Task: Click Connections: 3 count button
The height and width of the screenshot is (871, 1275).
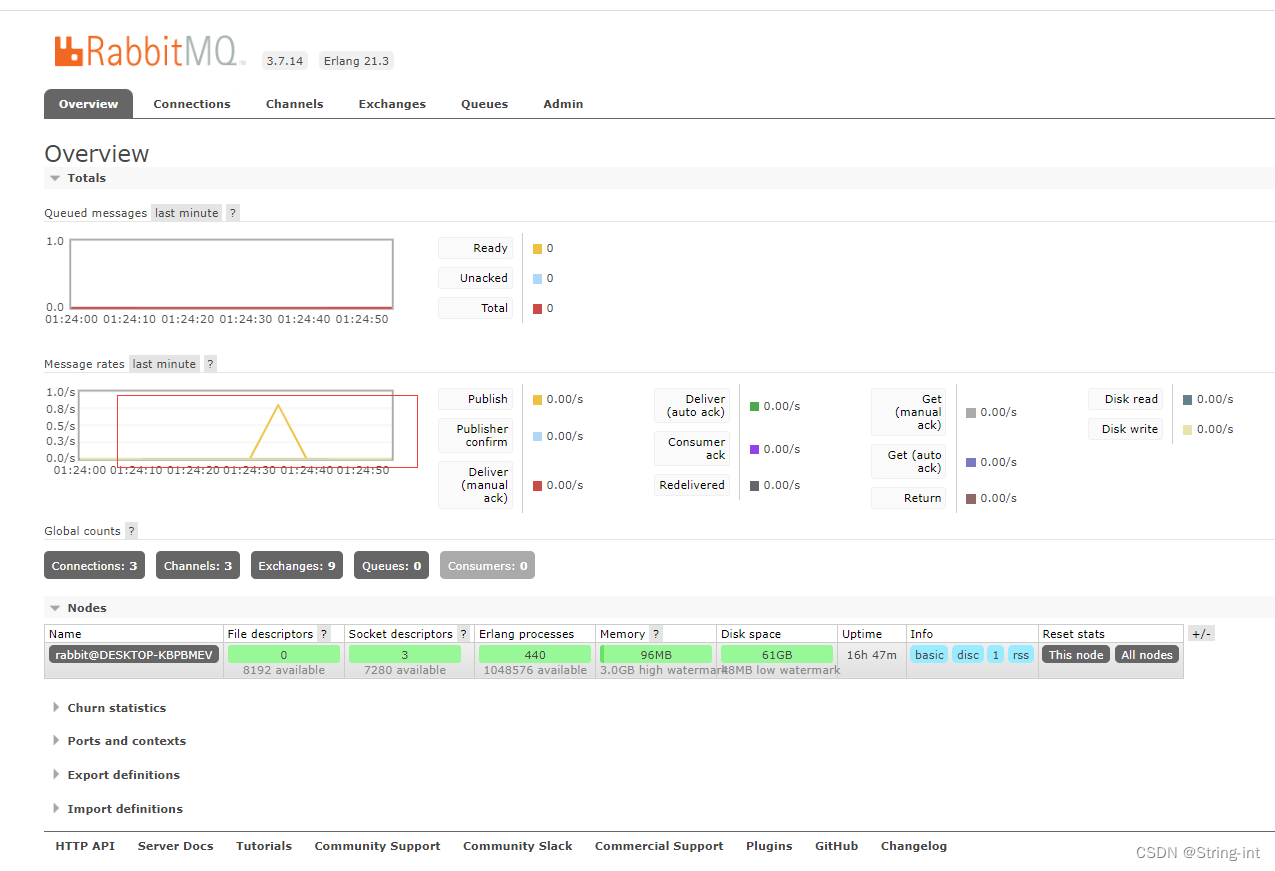Action: 94,566
